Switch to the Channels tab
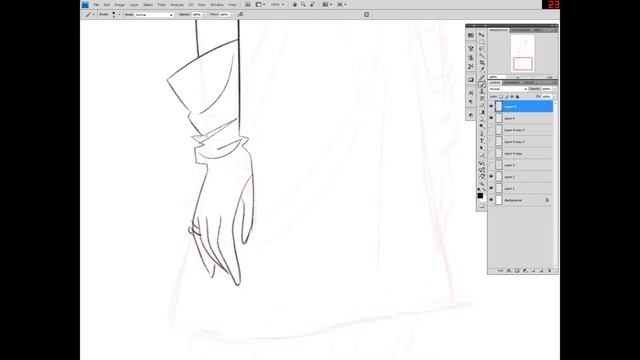640x360 pixels. click(x=511, y=82)
